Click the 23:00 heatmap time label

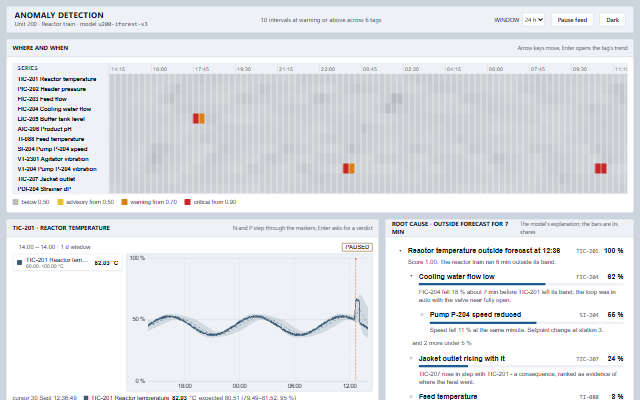[328, 69]
